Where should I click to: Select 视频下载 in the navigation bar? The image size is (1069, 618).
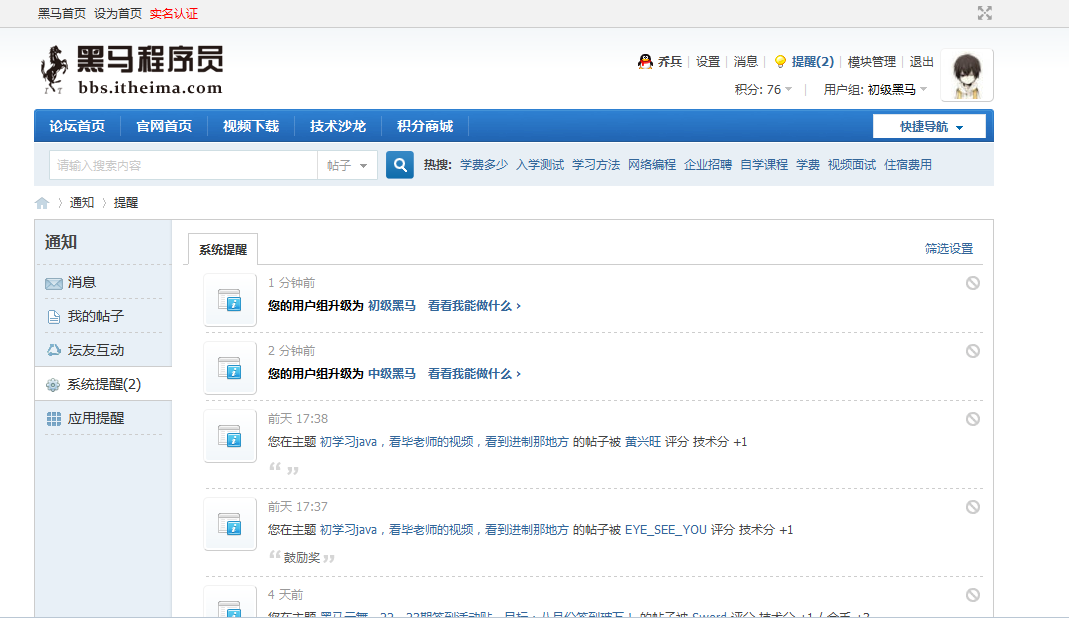(250, 126)
